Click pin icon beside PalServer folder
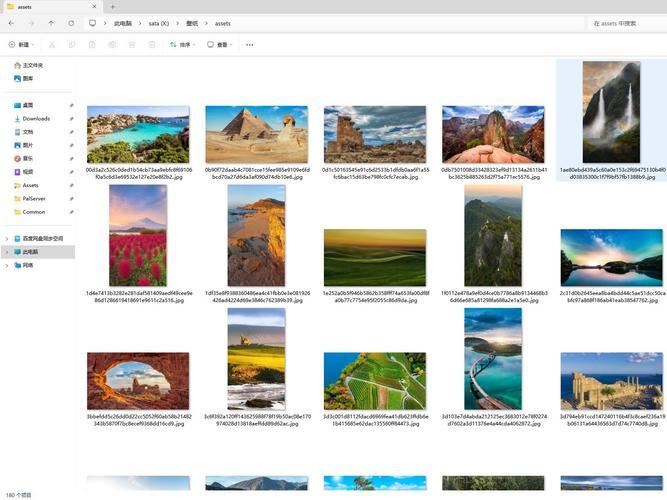The height and width of the screenshot is (500, 667). (x=71, y=198)
